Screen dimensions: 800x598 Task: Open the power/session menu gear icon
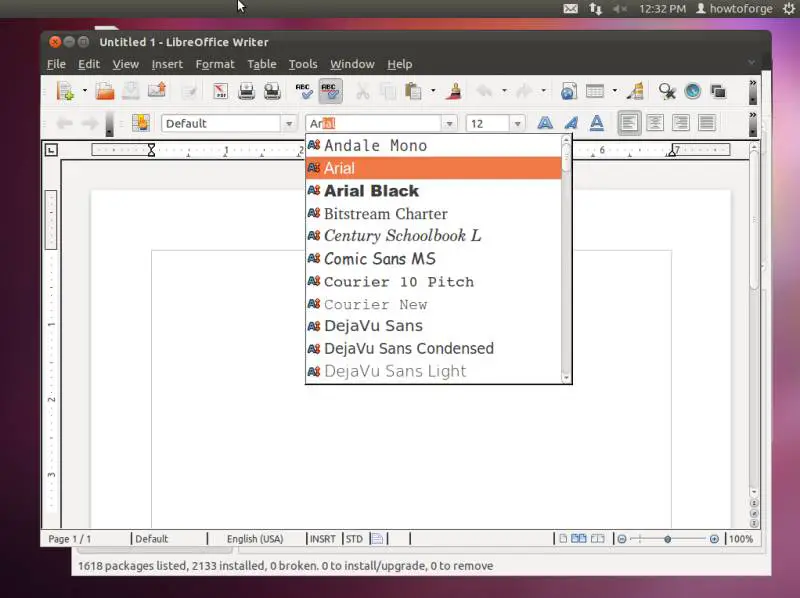(789, 9)
